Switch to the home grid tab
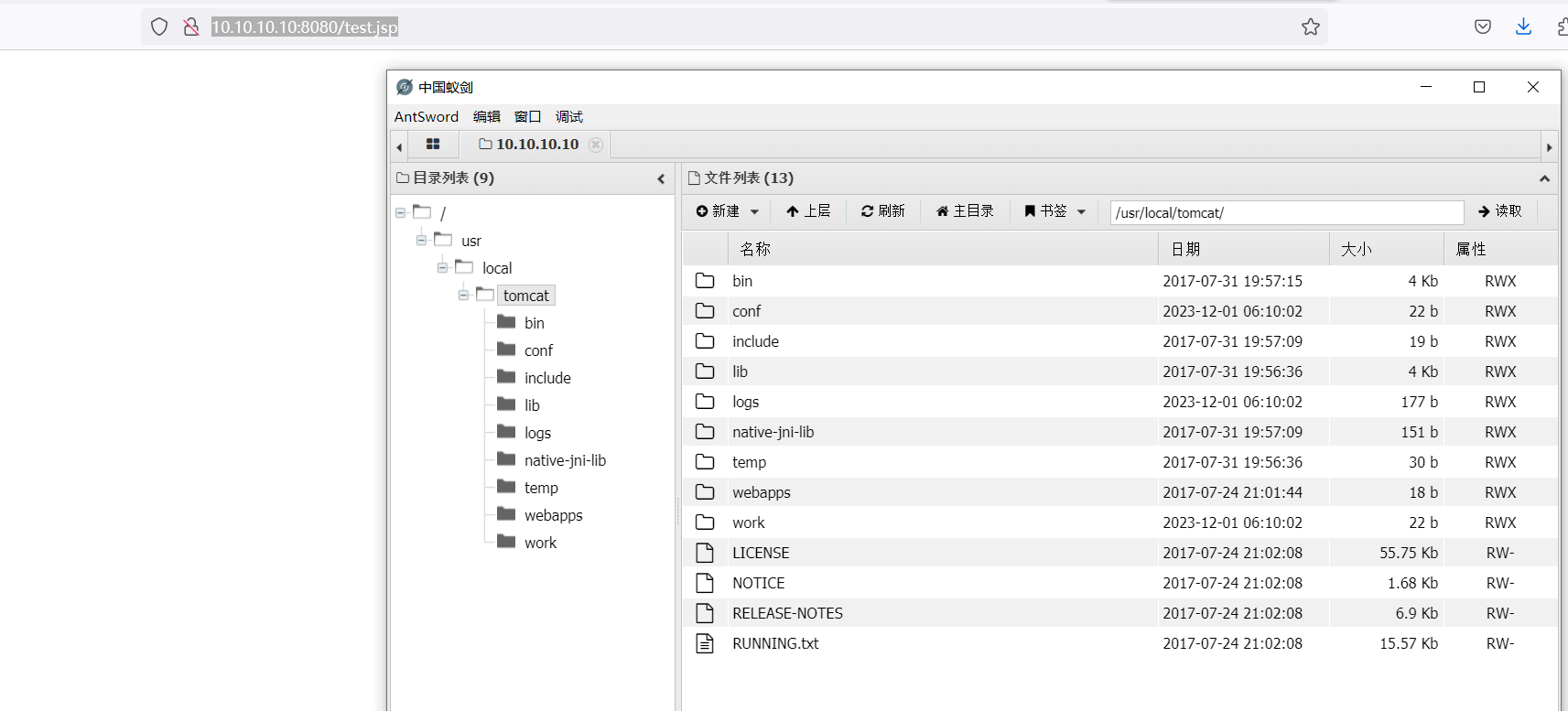1568x711 pixels. pyautogui.click(x=433, y=144)
